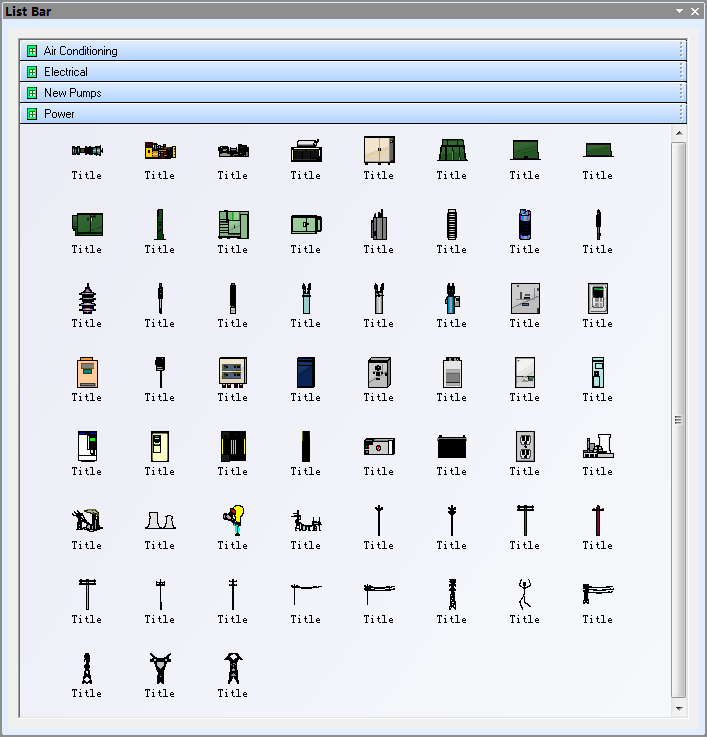
Task: Choose the blue cylindrical capacitor icon
Action: [524, 224]
